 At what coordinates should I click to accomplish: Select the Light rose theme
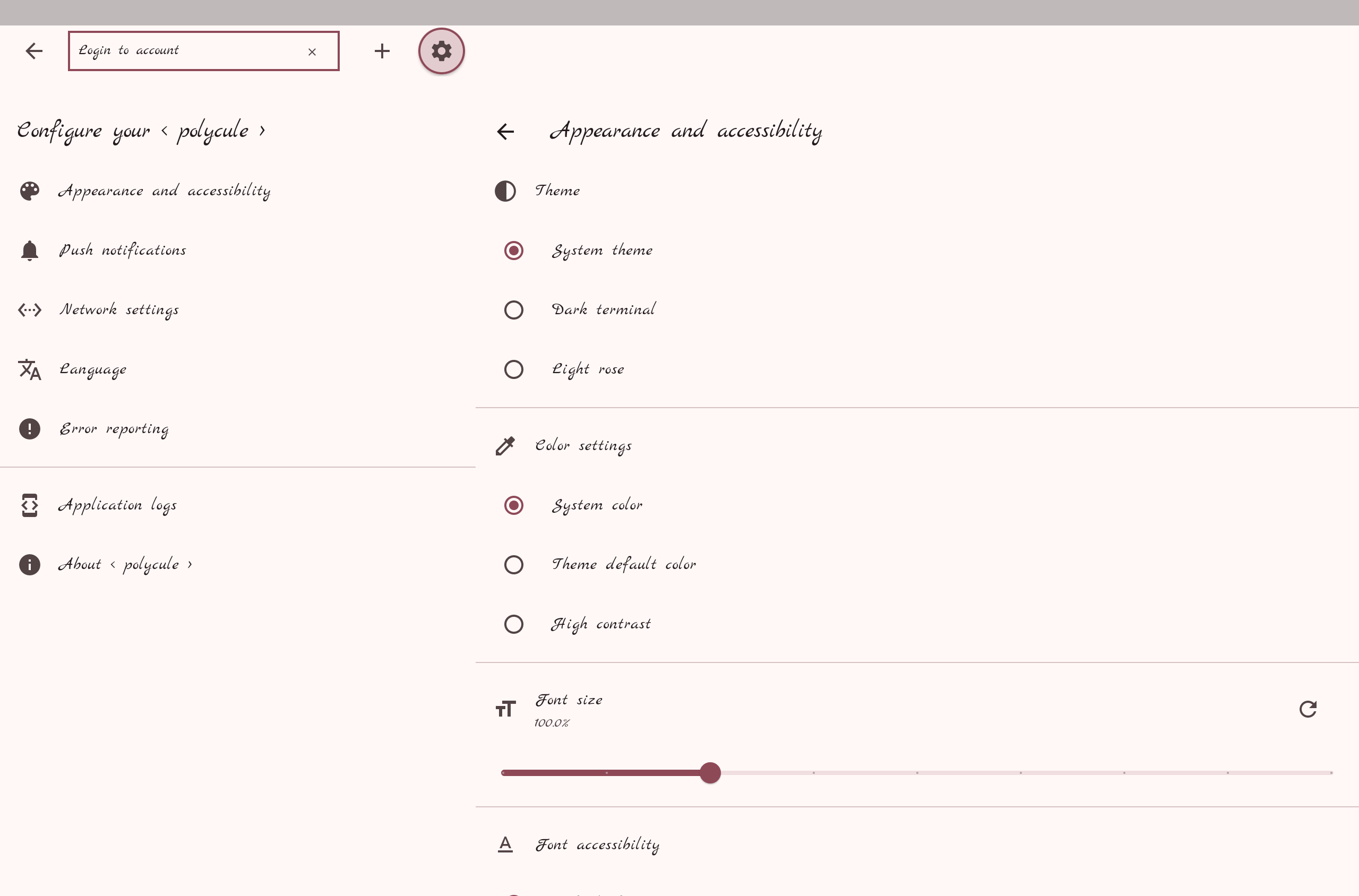pos(513,369)
